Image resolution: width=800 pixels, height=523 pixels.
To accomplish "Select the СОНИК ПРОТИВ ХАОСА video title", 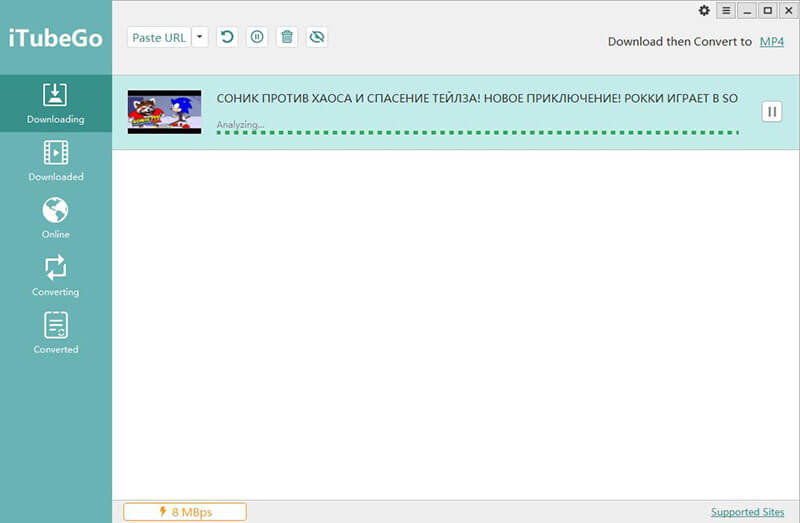I will pos(477,98).
